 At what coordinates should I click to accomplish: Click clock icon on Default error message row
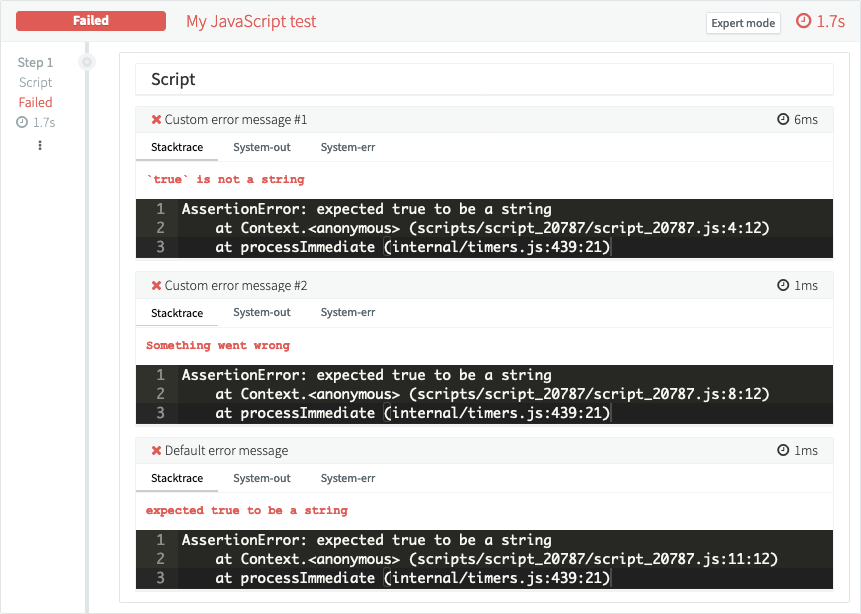[x=783, y=451]
